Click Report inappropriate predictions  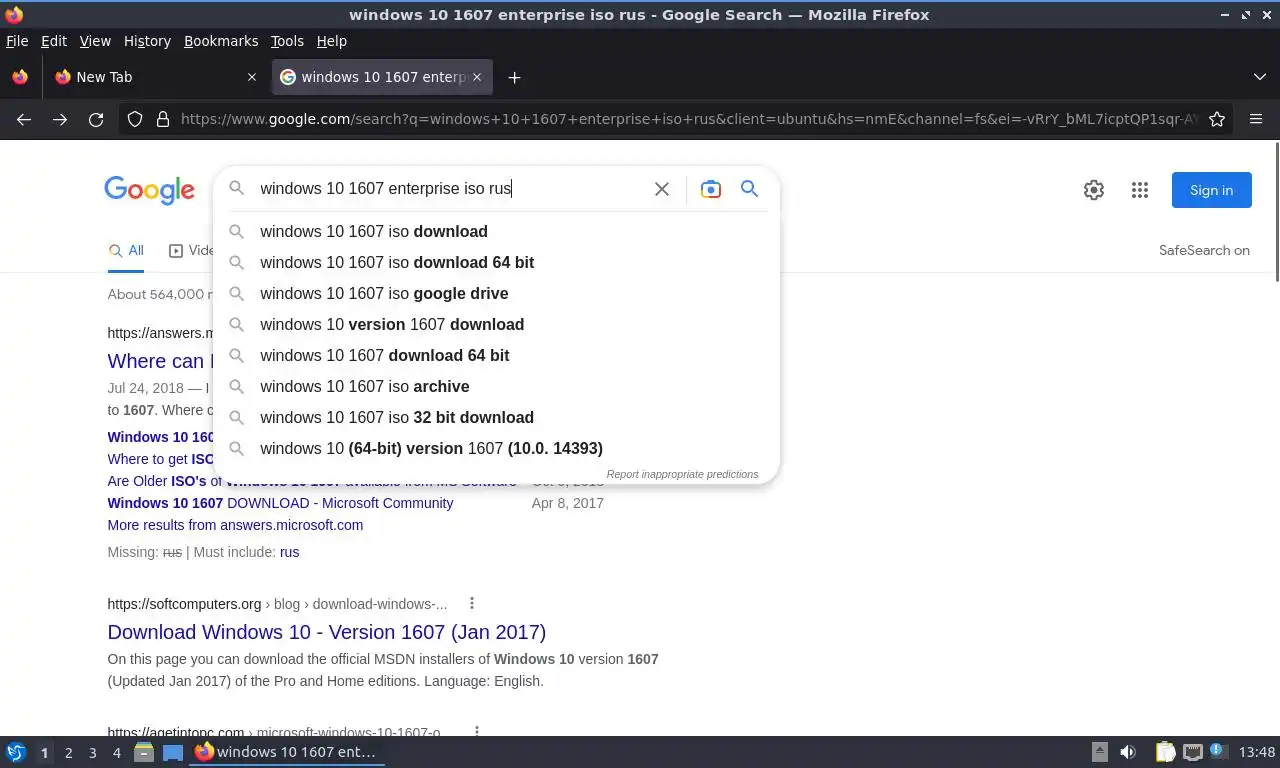682,474
